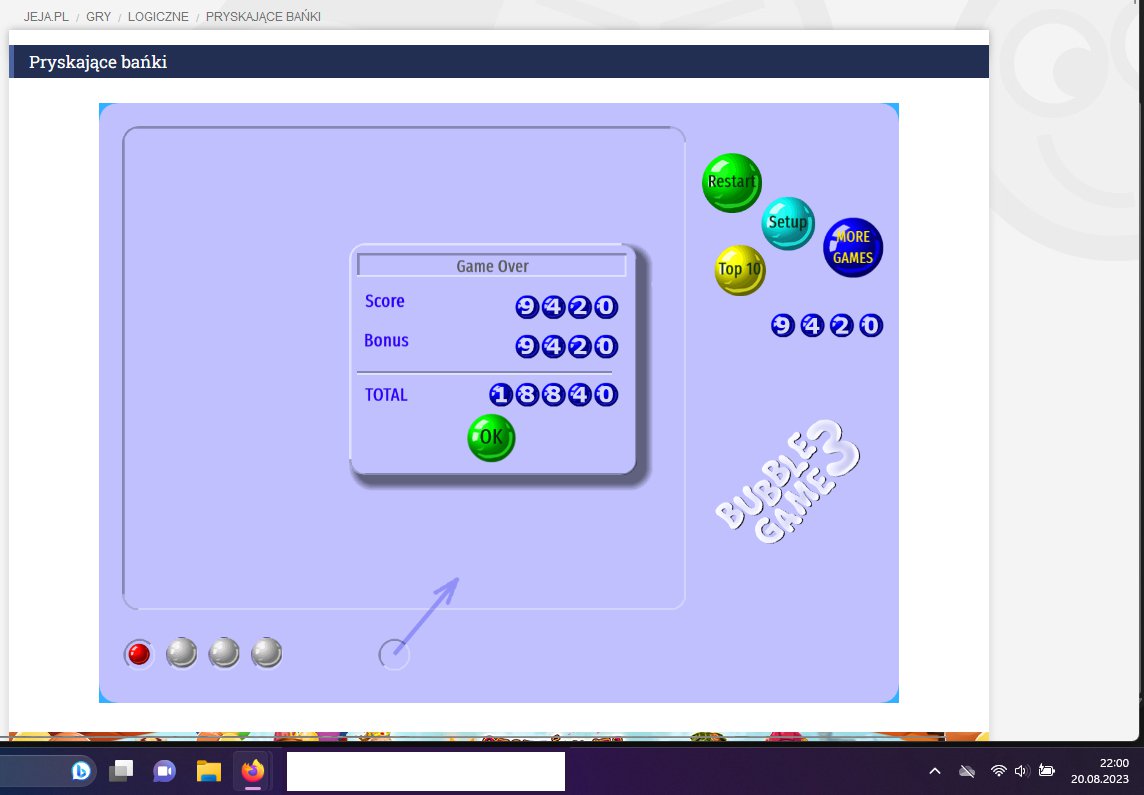Click the Game Over dialog title
Screen dimensions: 1144x795
492,266
